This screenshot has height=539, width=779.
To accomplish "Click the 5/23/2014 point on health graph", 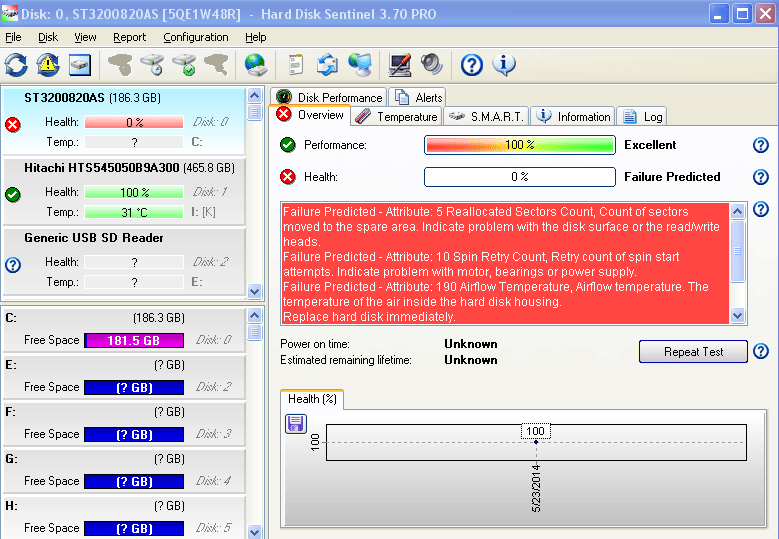I will [x=536, y=442].
